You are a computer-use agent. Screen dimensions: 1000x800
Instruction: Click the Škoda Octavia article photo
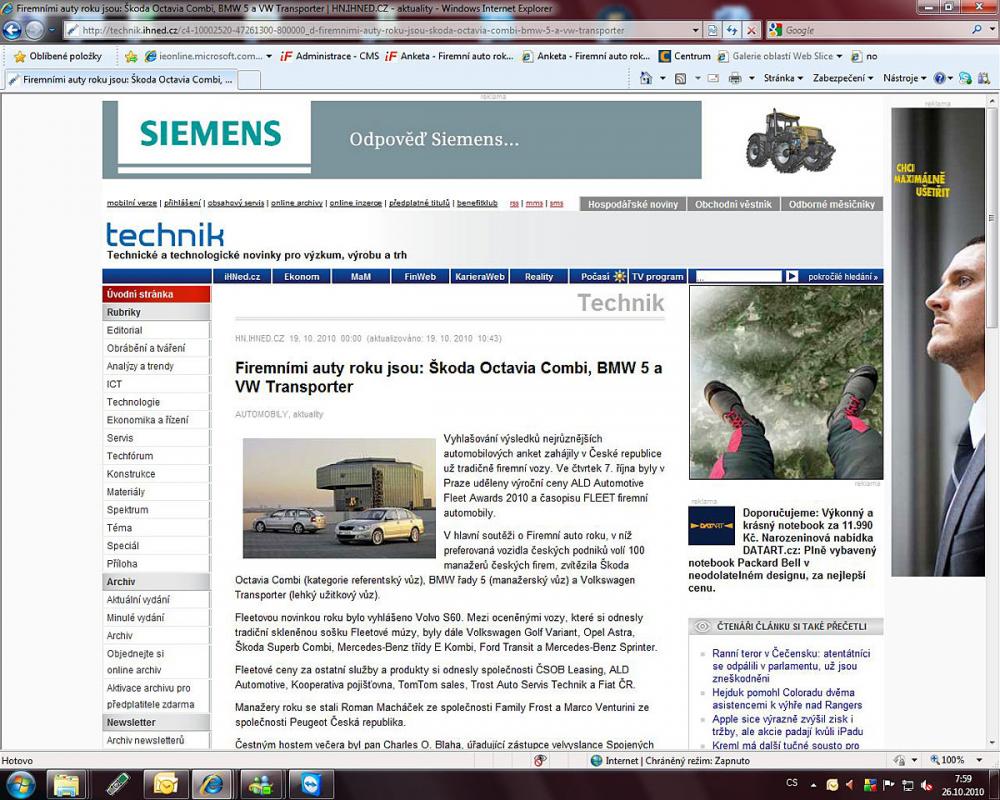(339, 498)
